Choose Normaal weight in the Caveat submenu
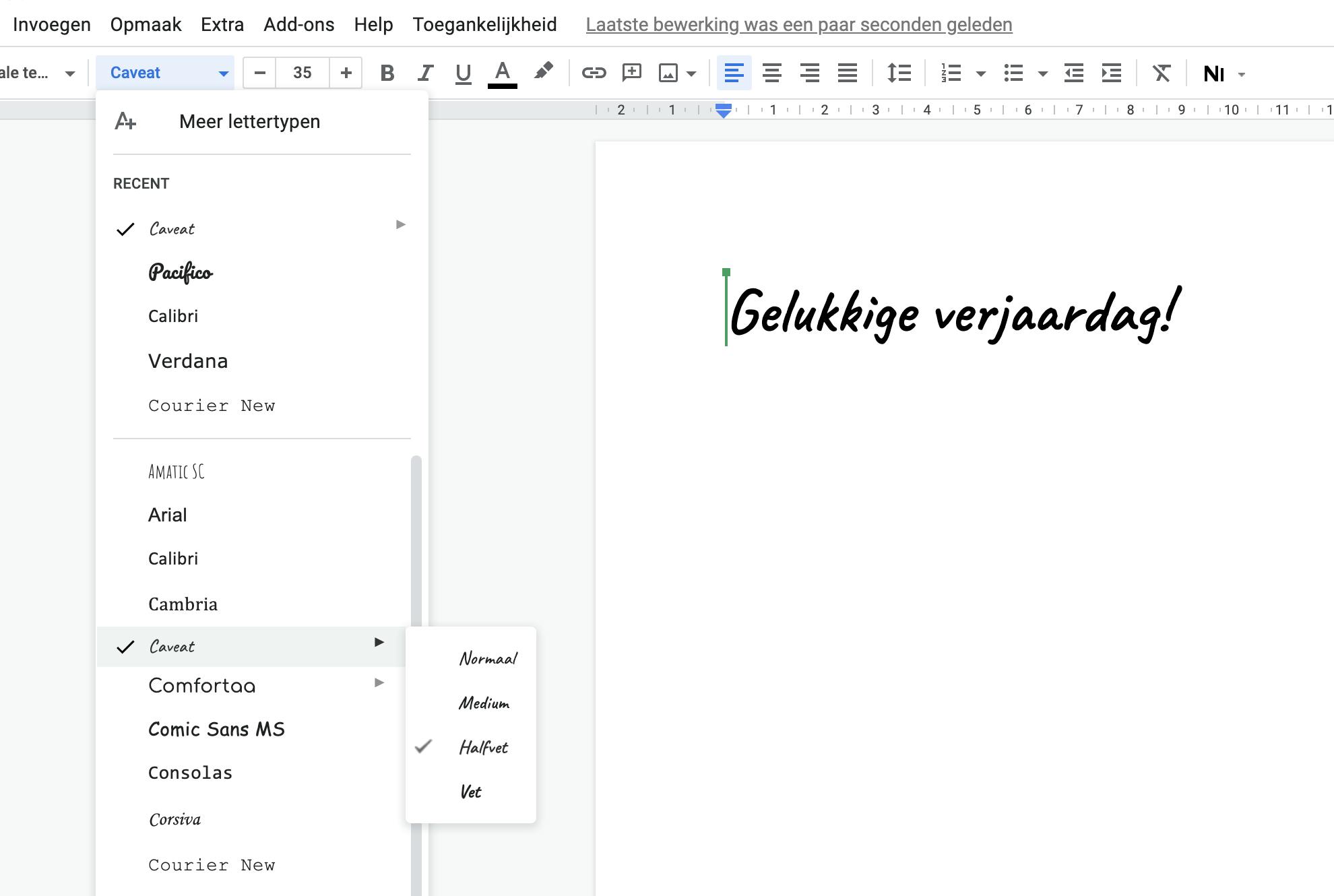Viewport: 1334px width, 896px height. 488,659
